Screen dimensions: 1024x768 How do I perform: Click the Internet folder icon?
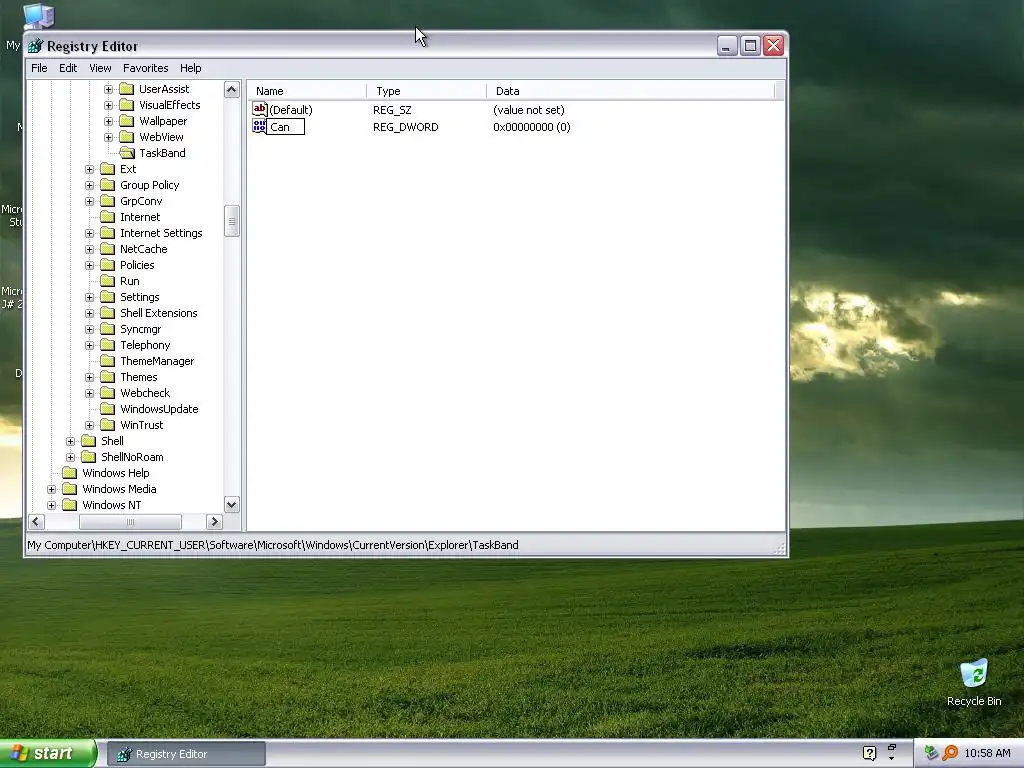(108, 217)
